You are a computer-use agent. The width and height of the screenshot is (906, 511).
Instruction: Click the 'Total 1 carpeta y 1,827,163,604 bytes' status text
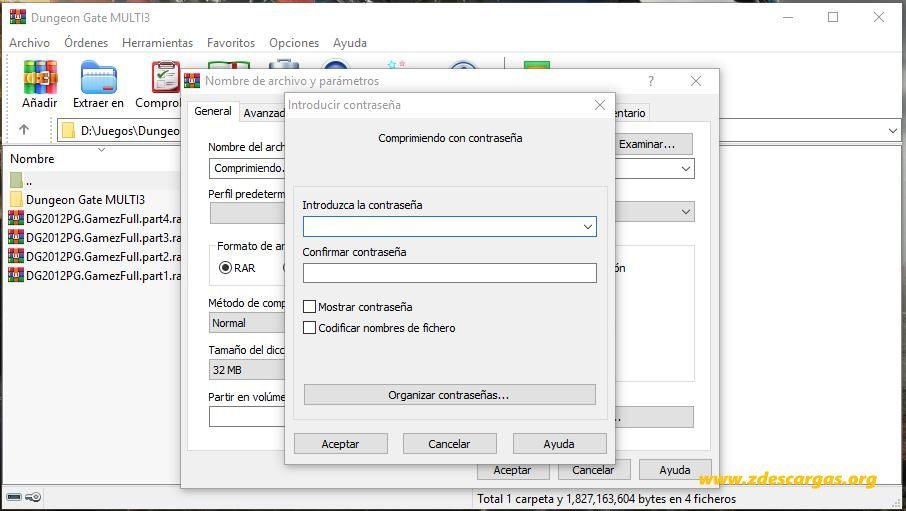pos(606,498)
